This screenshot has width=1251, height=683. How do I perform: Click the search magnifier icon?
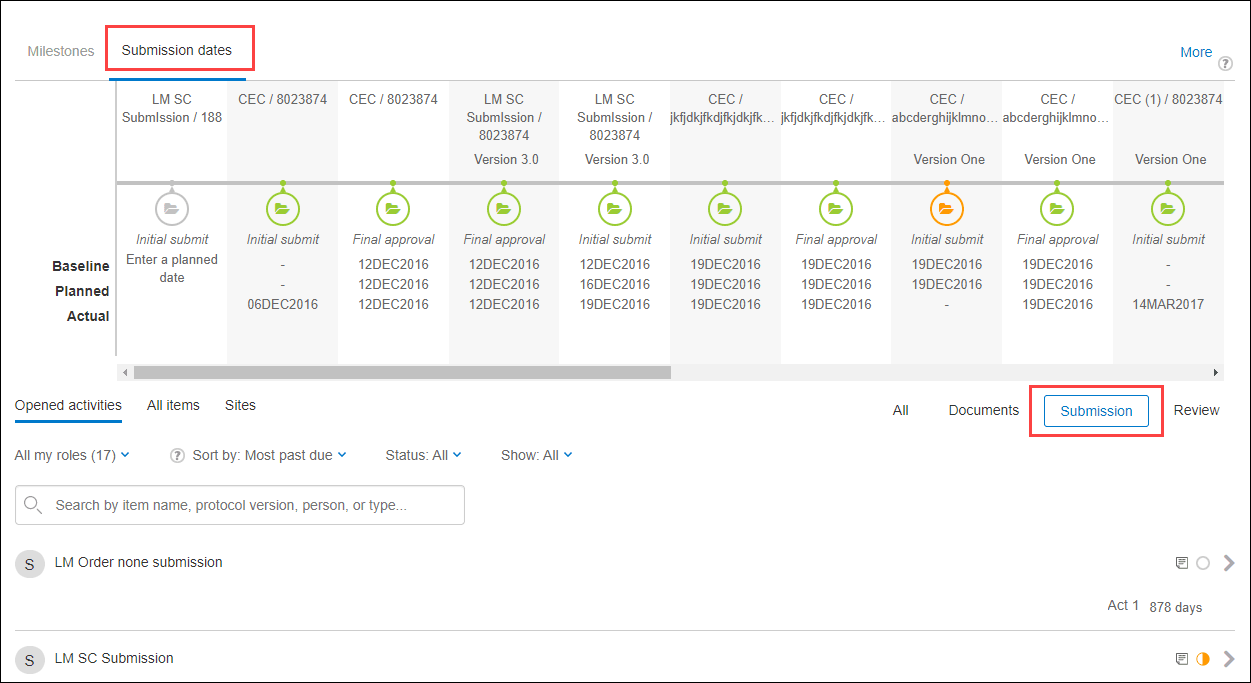pyautogui.click(x=33, y=505)
